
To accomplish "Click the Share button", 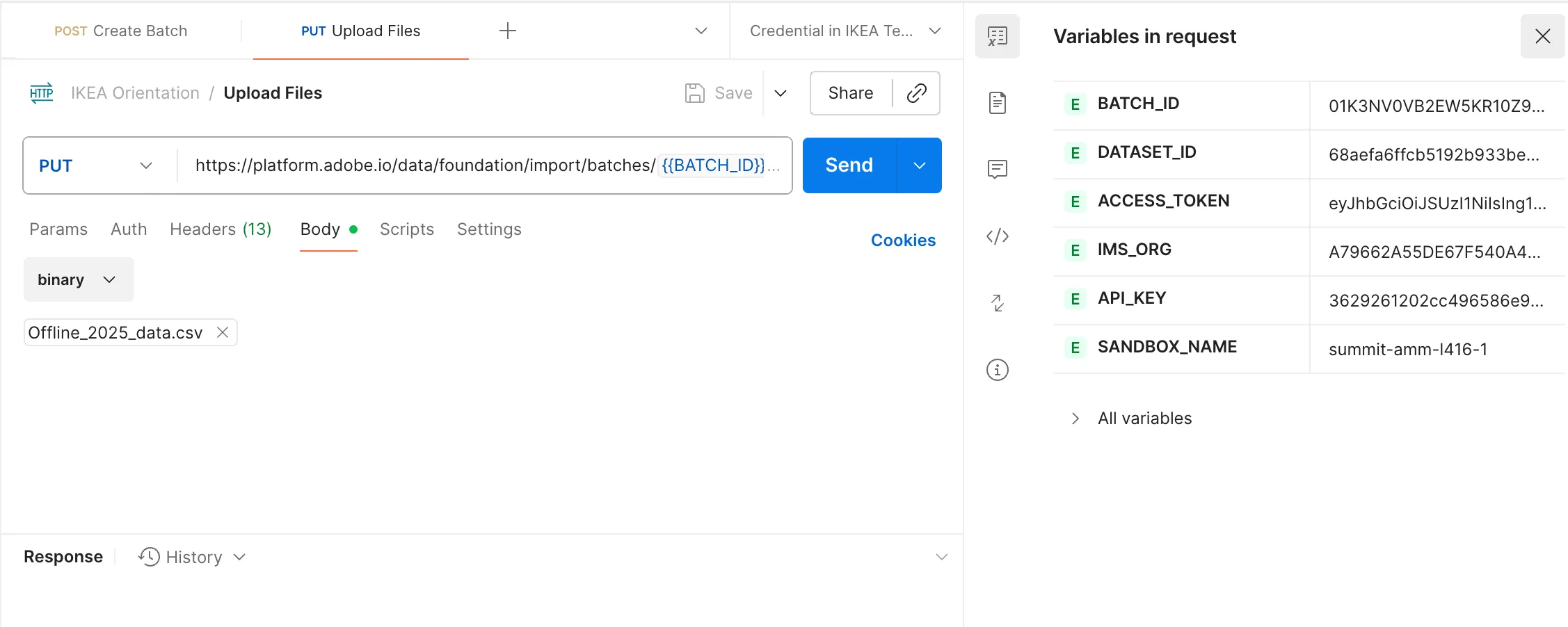I will pyautogui.click(x=851, y=93).
